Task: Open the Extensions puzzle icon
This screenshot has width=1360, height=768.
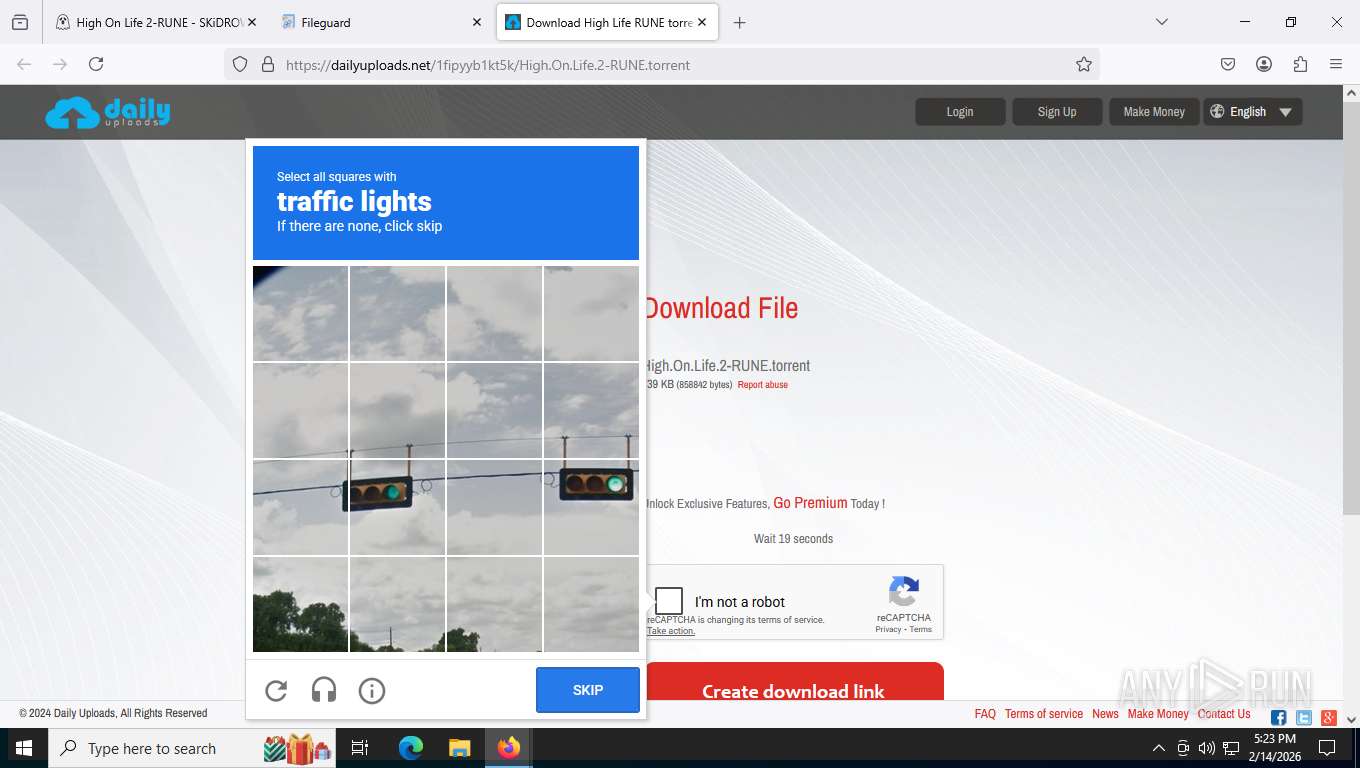Action: tap(1300, 64)
